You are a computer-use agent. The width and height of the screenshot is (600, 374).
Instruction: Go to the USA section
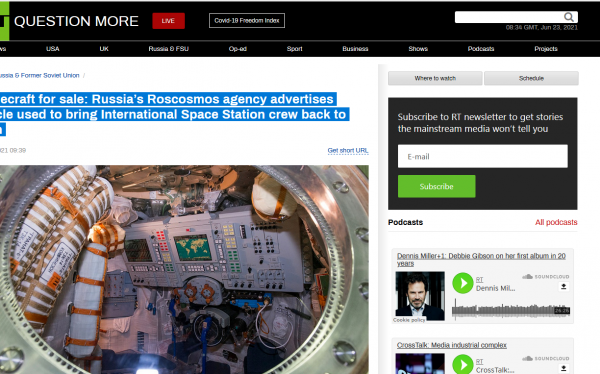53,49
